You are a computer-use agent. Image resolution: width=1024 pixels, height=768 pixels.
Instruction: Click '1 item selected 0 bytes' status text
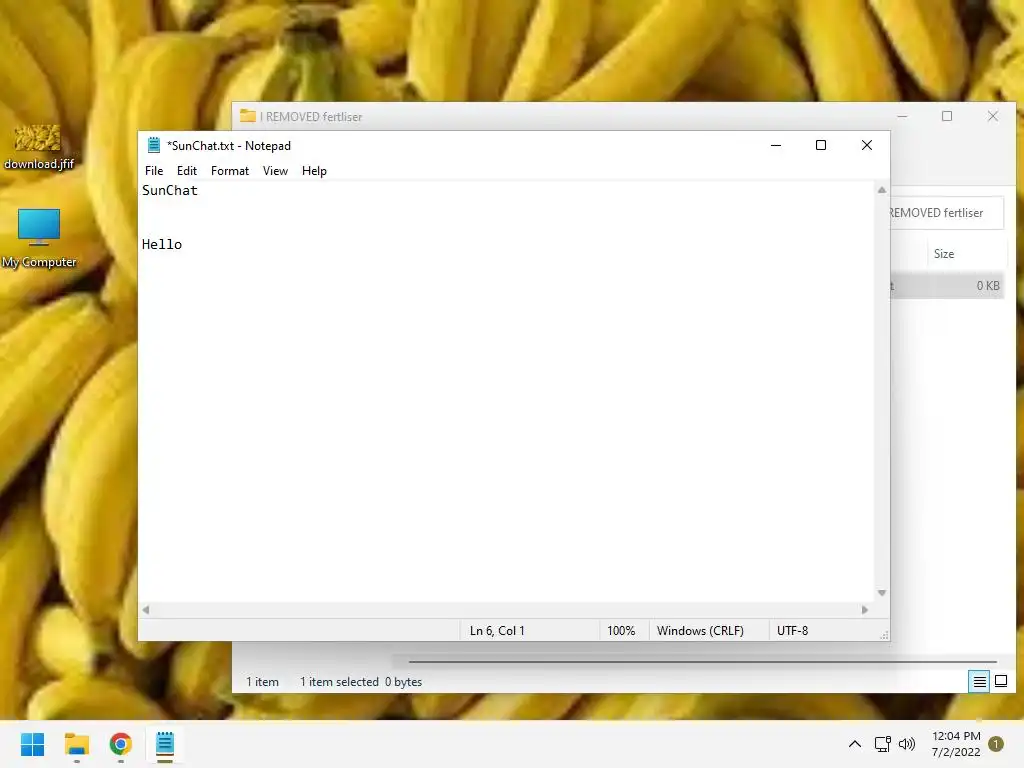[x=361, y=682]
